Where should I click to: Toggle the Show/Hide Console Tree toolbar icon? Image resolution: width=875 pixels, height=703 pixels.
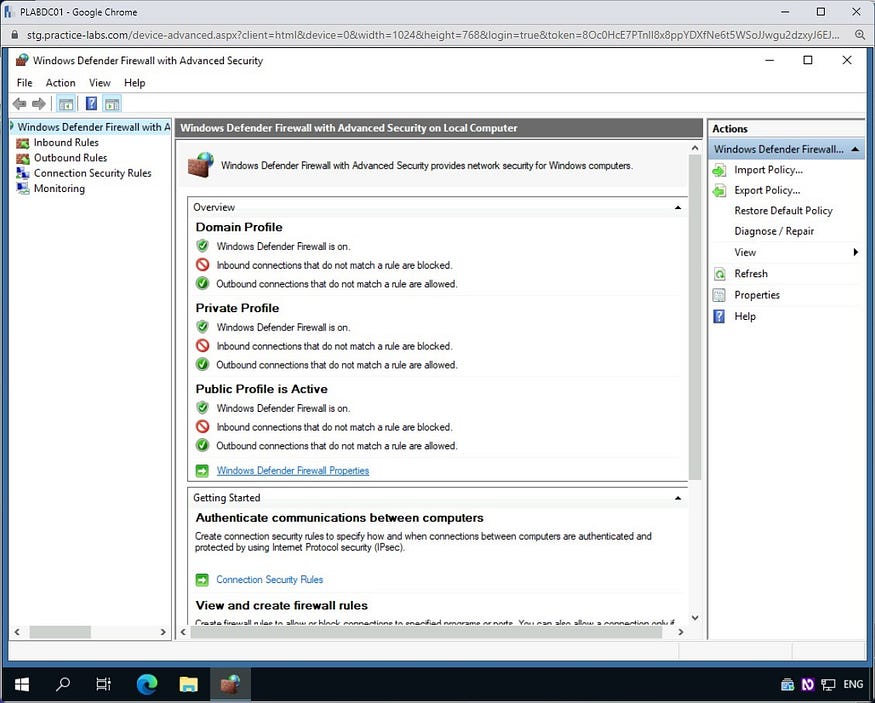click(x=66, y=104)
